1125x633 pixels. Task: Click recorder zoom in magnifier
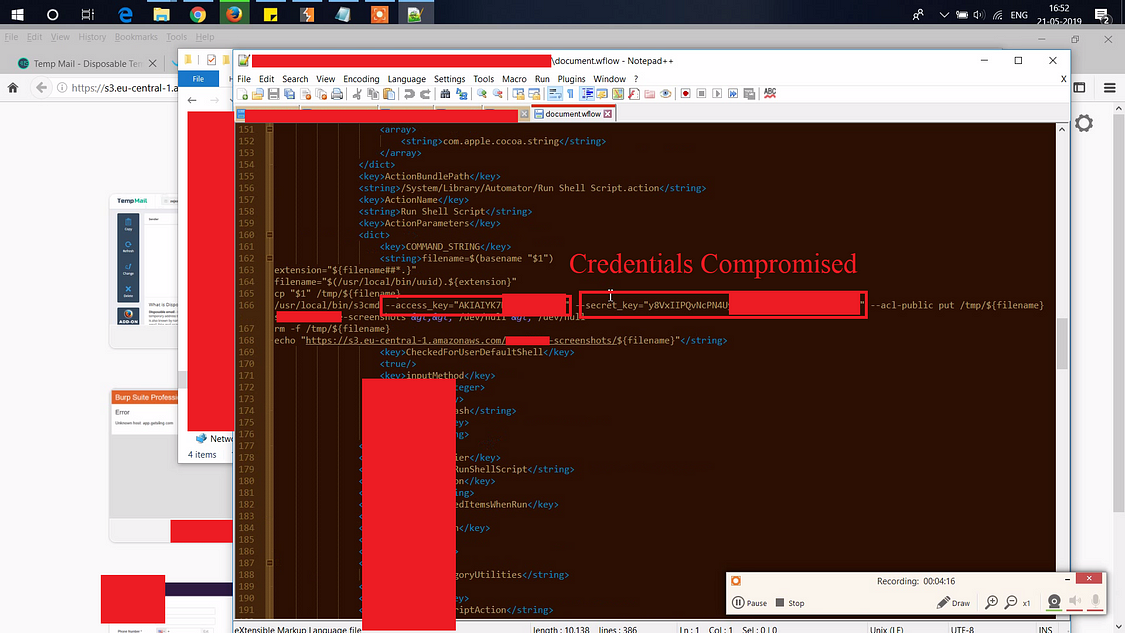992,603
